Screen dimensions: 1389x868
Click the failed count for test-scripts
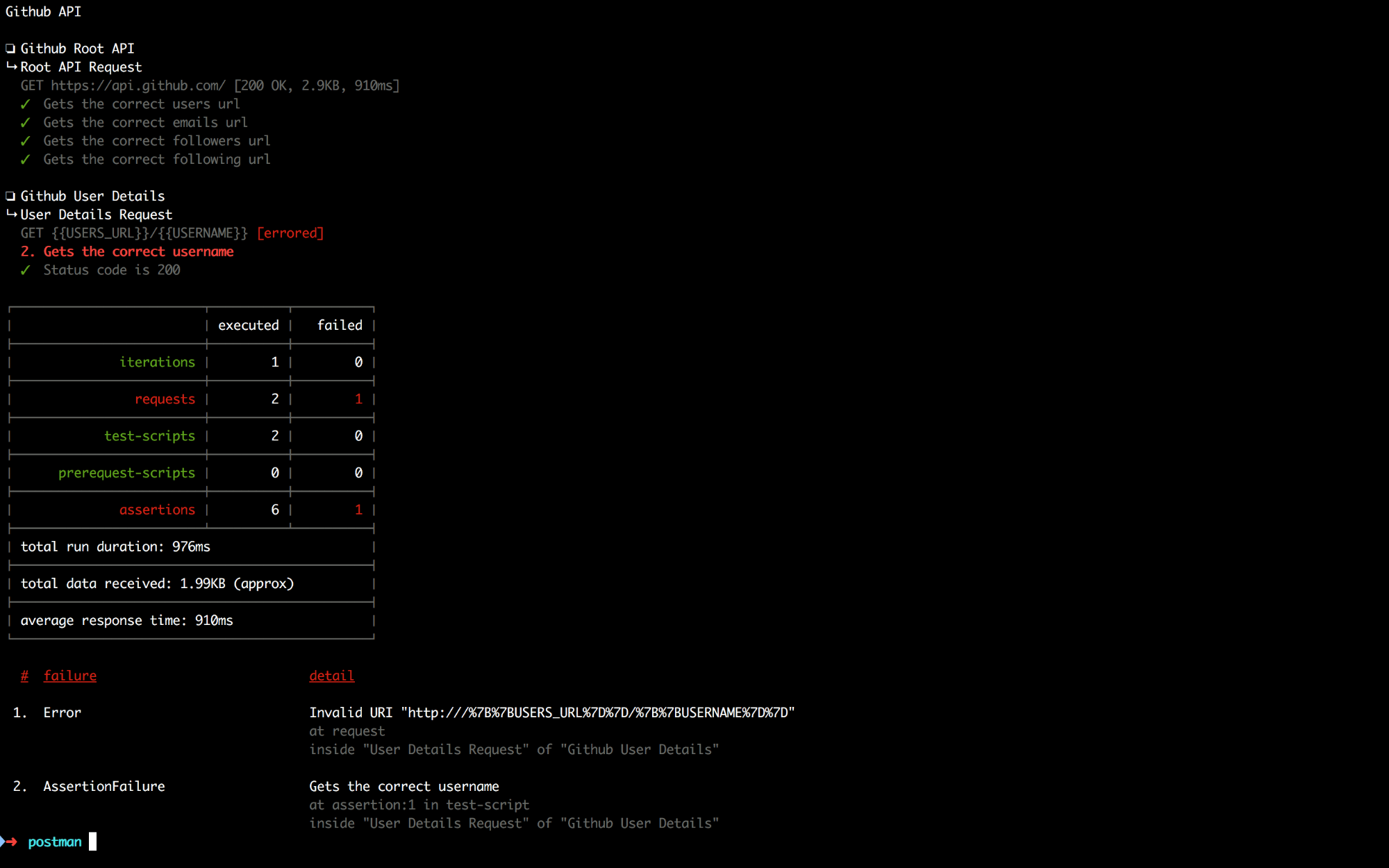click(358, 436)
